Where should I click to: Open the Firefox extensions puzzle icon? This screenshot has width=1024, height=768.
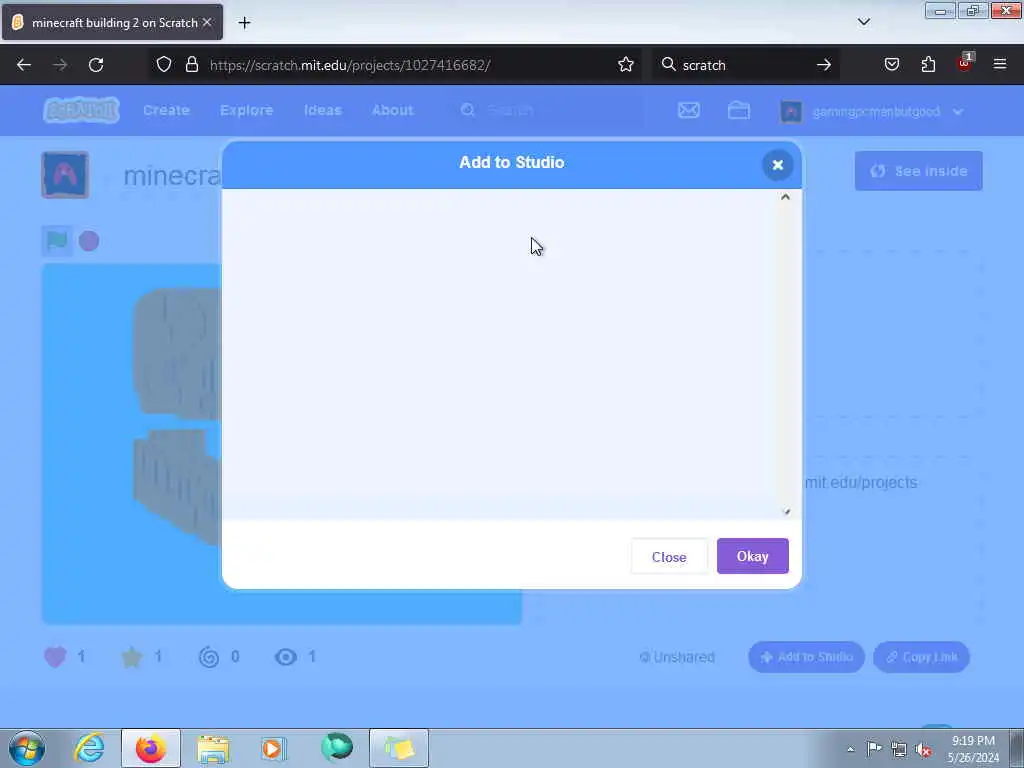click(x=928, y=64)
